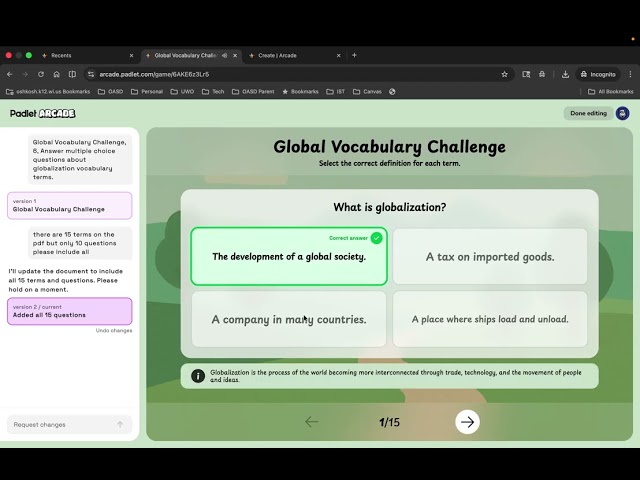
Task: Bookmark this page with star icon
Action: click(x=504, y=74)
